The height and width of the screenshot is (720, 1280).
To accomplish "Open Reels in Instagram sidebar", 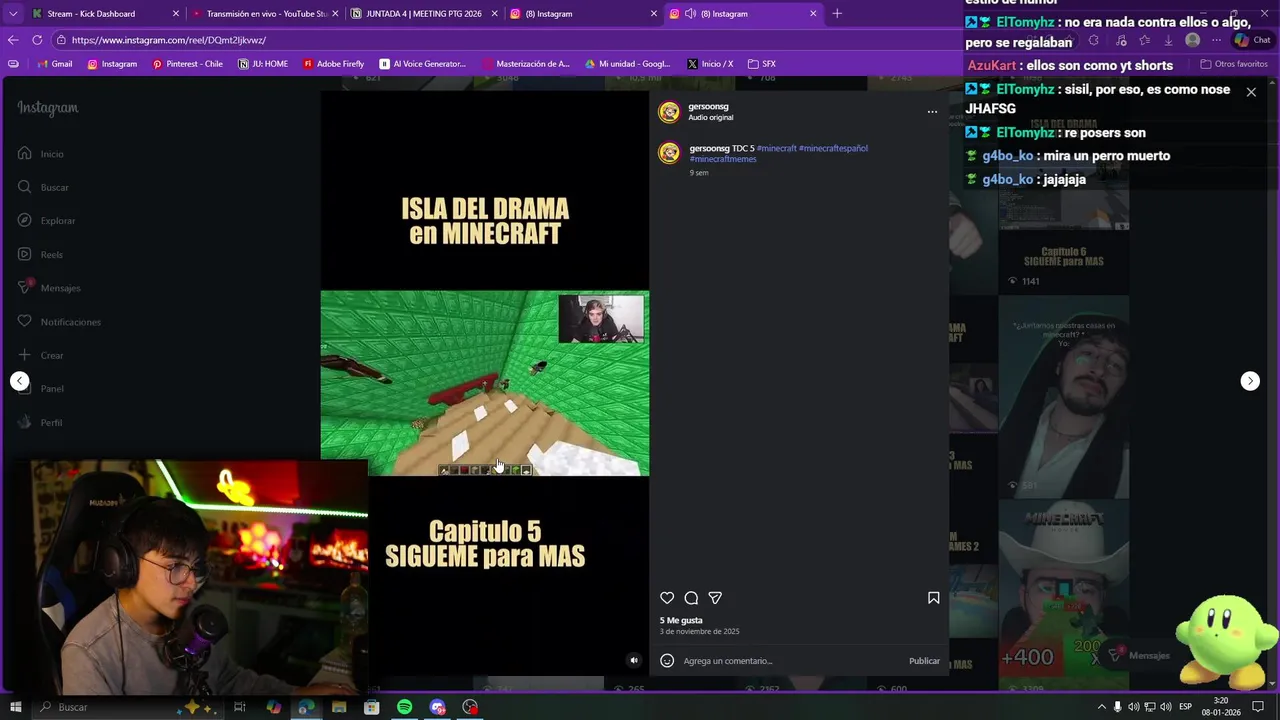I will pos(40,255).
